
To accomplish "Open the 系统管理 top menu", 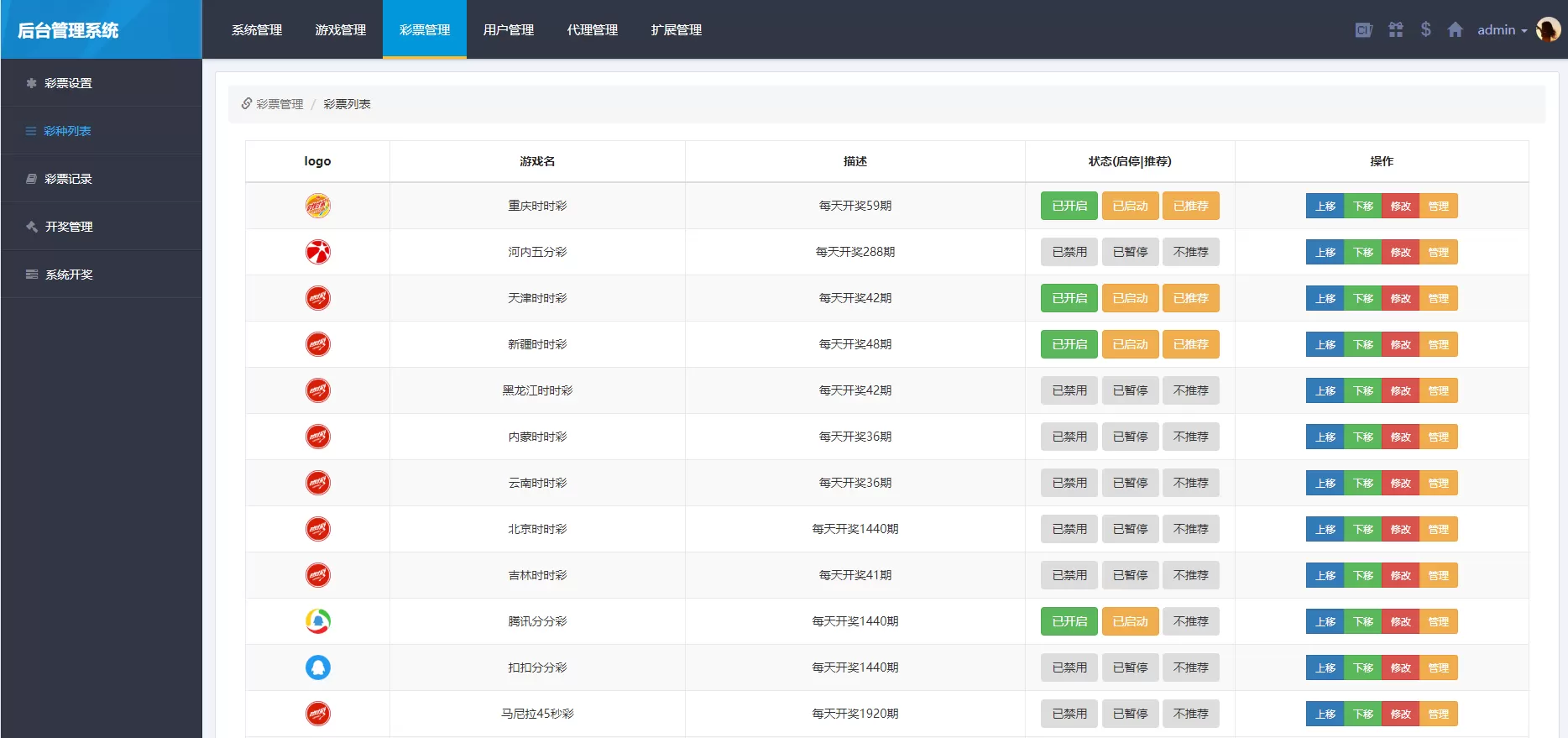I will click(257, 30).
